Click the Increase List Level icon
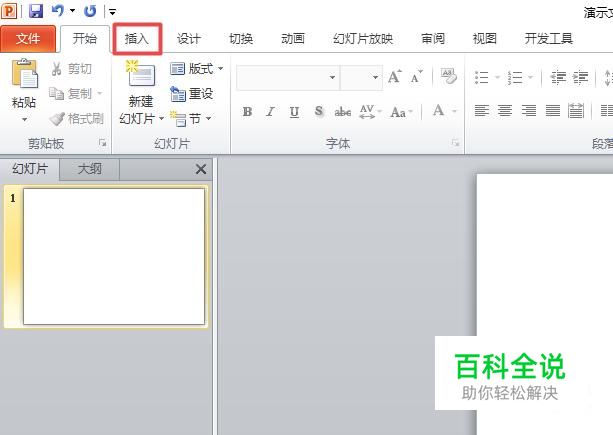 coord(581,77)
